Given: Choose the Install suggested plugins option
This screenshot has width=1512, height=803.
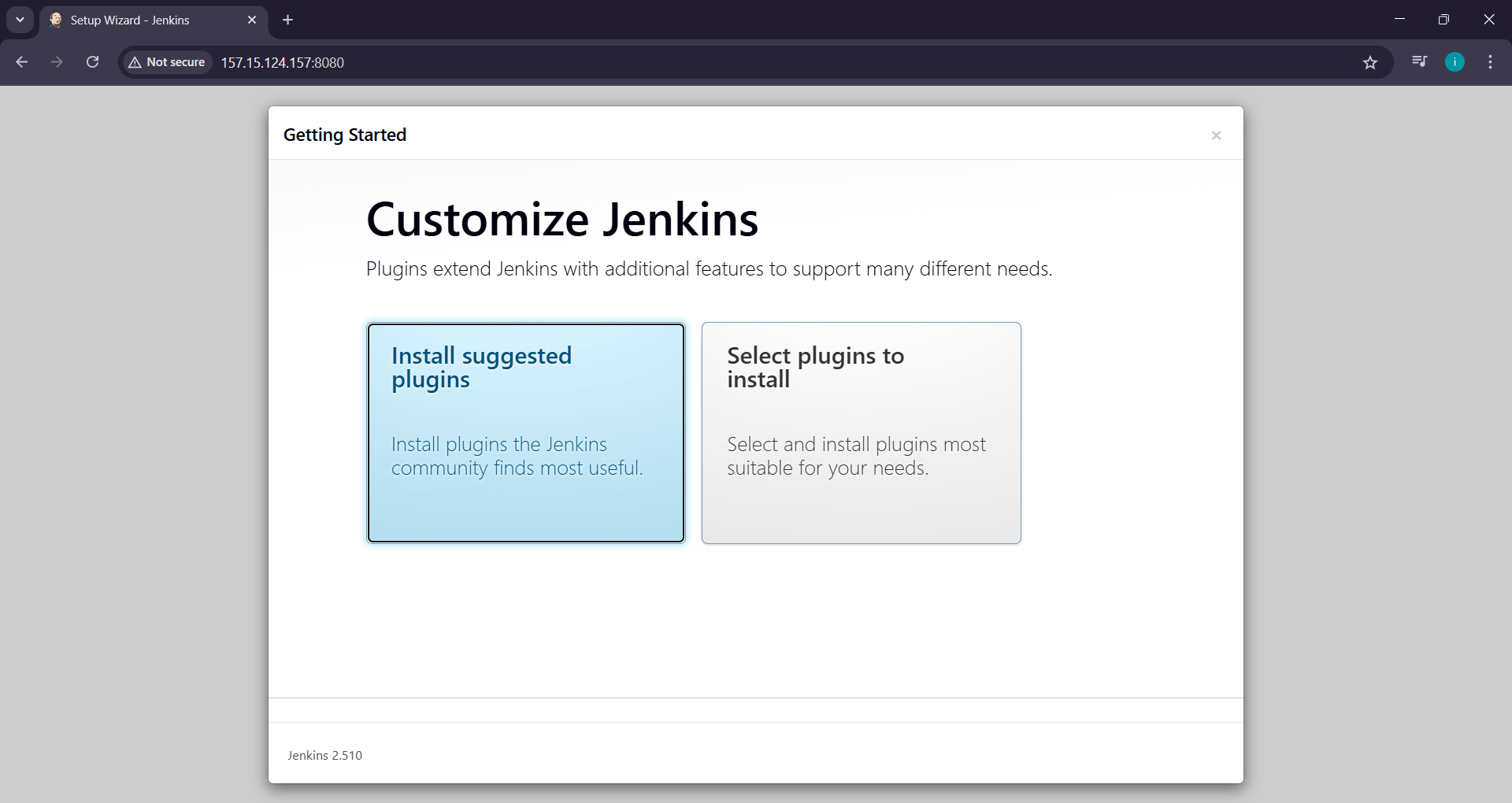Looking at the screenshot, I should point(525,433).
